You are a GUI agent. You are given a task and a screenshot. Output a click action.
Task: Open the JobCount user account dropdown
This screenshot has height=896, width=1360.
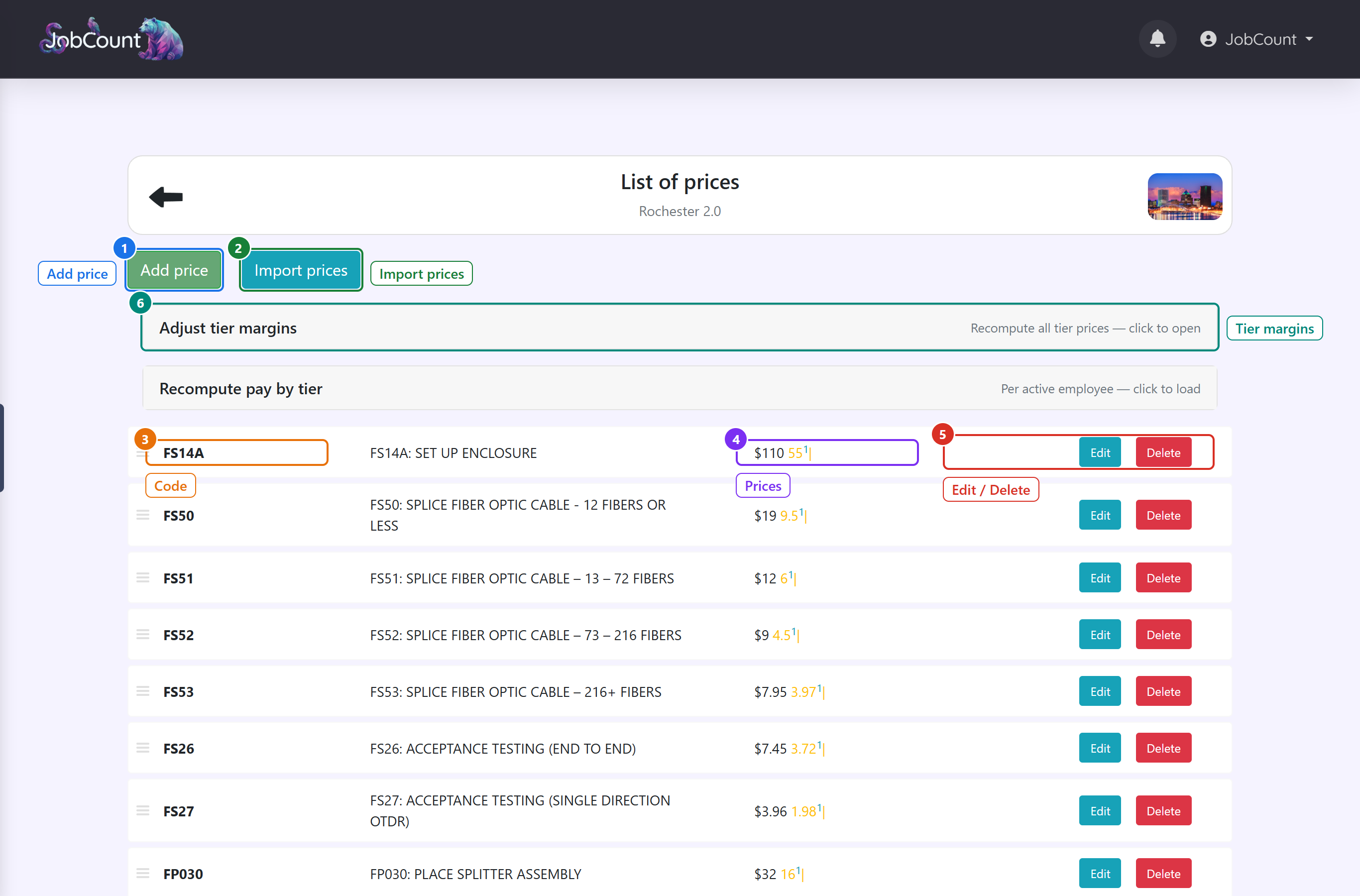point(1256,39)
